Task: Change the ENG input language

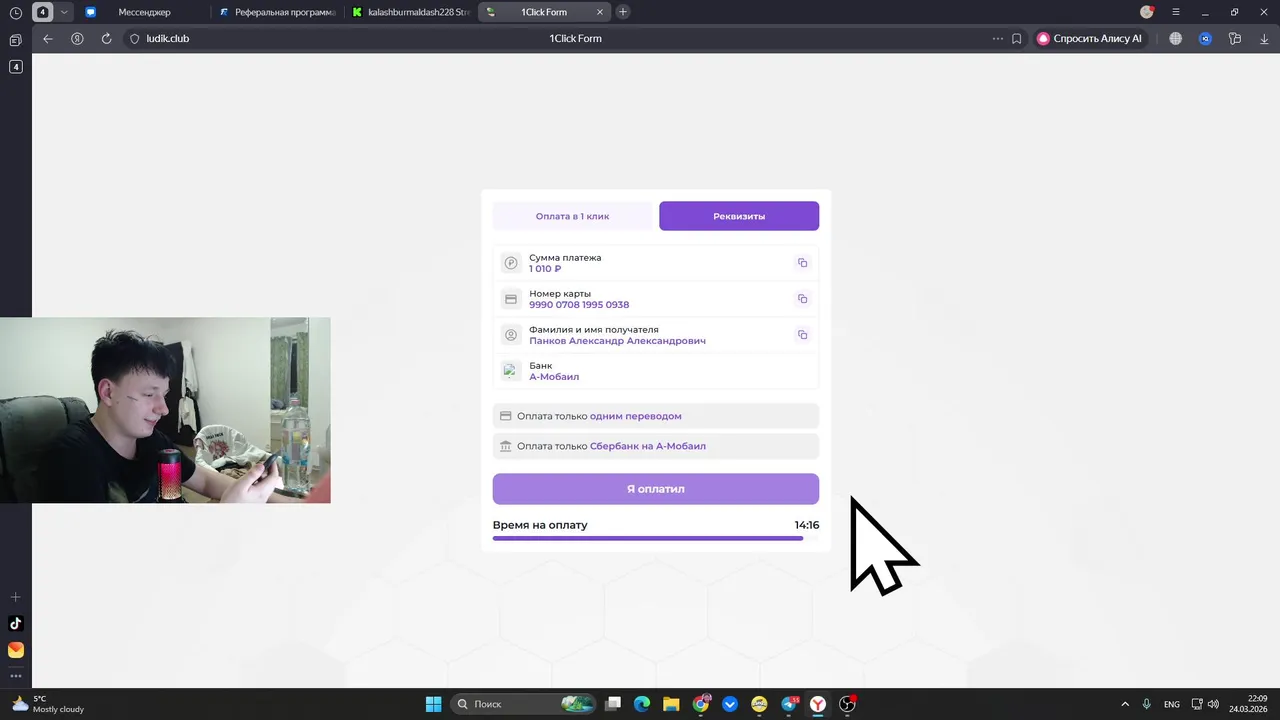Action: (1172, 704)
